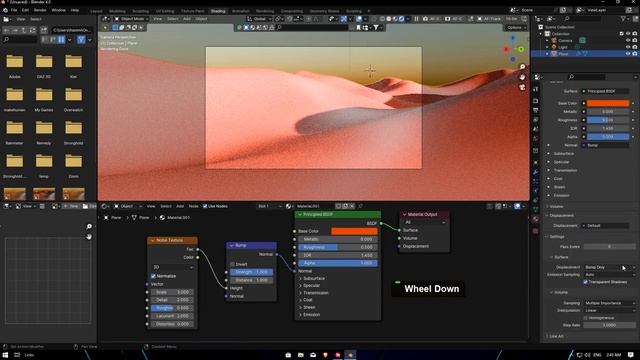Click the Strength slider in Bump node
This screenshot has width=640, height=360.
pyautogui.click(x=251, y=272)
